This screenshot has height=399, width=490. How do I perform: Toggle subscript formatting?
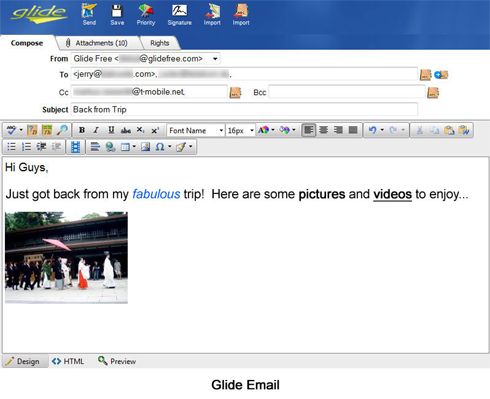(x=140, y=130)
